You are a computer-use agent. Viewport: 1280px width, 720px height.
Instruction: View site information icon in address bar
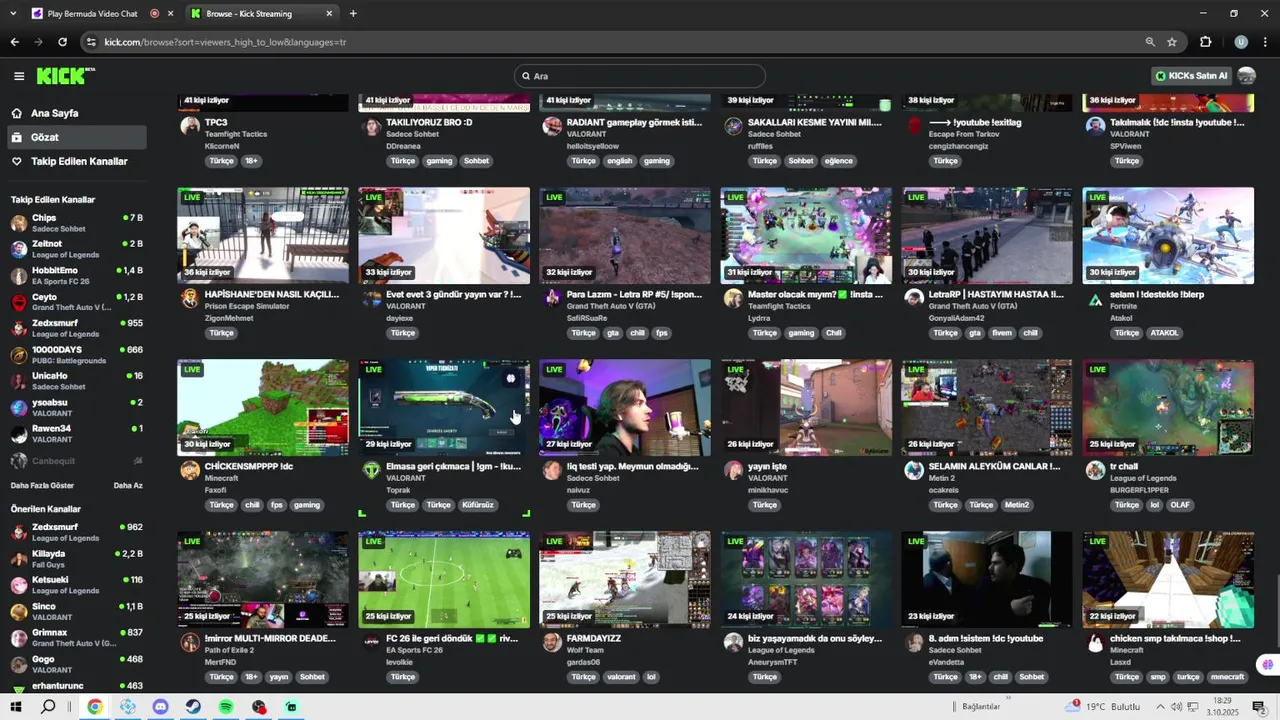[91, 42]
